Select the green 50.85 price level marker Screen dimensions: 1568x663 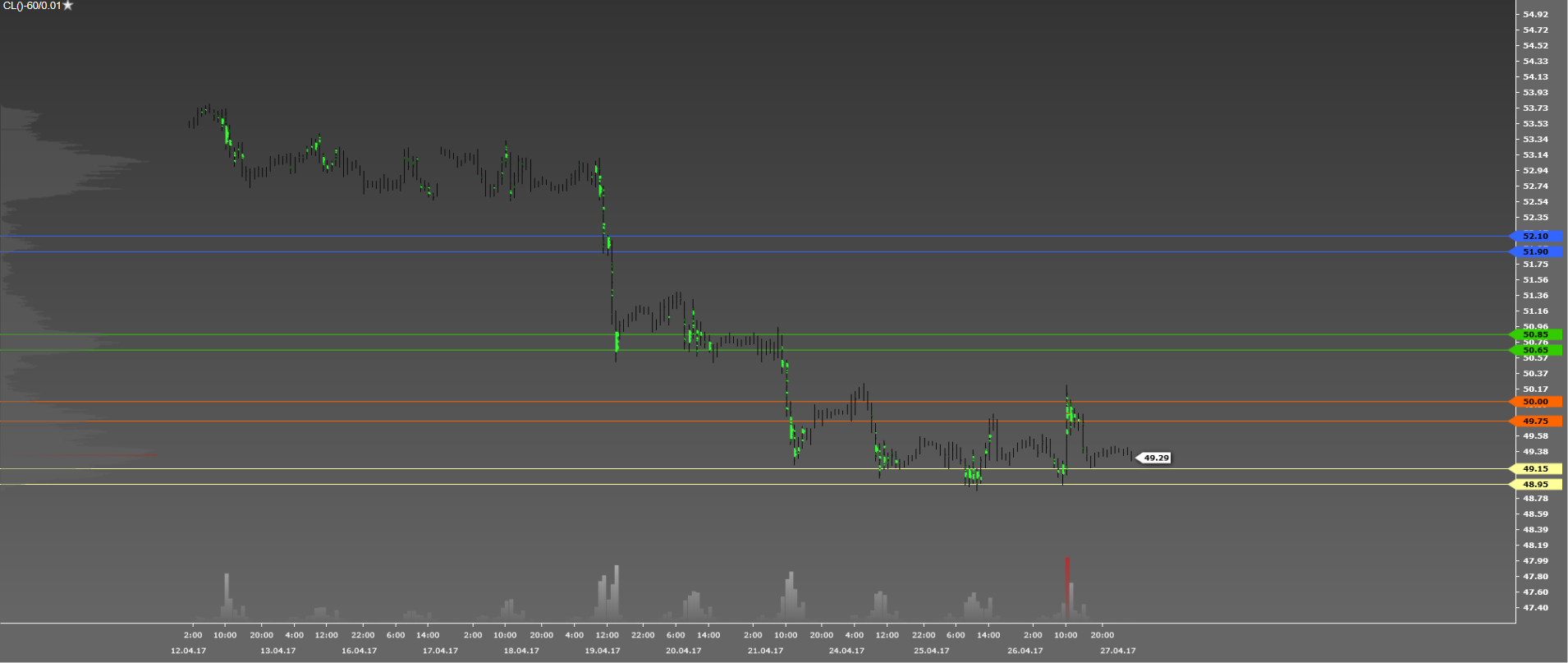coord(1536,334)
